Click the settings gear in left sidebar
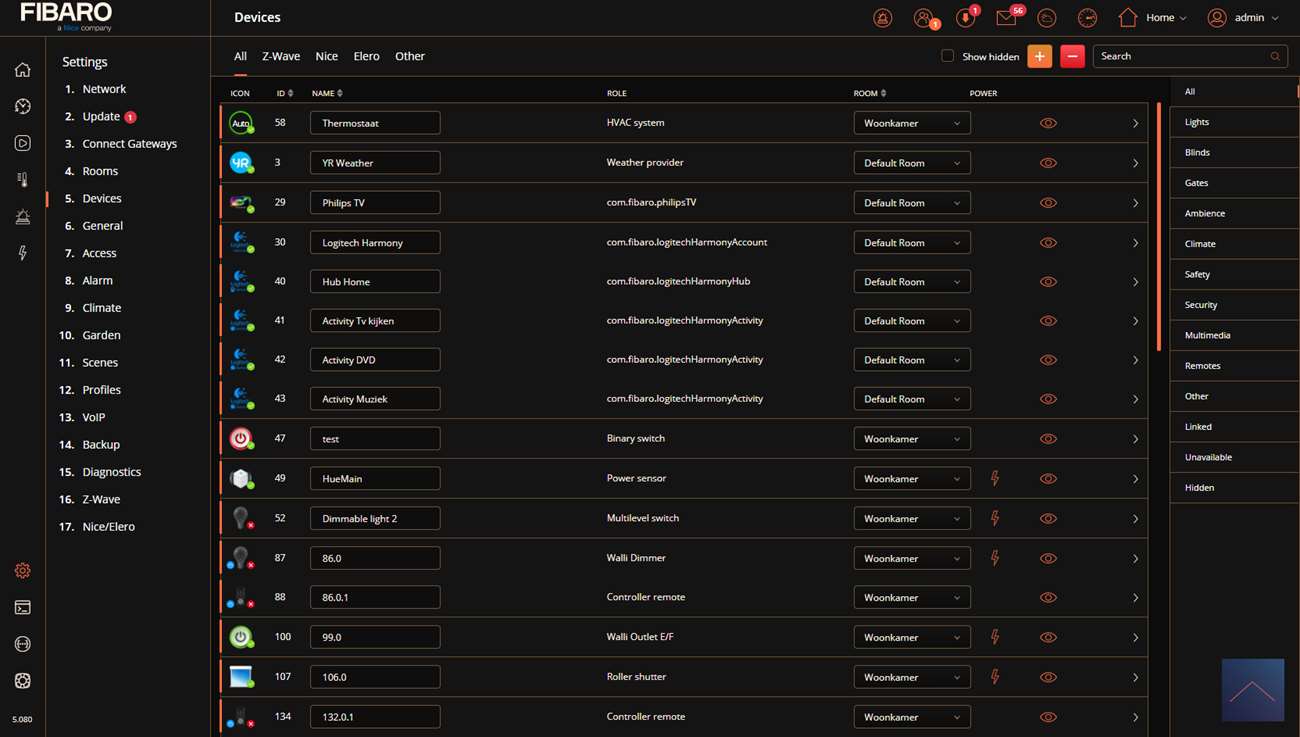1300x737 pixels. click(22, 571)
